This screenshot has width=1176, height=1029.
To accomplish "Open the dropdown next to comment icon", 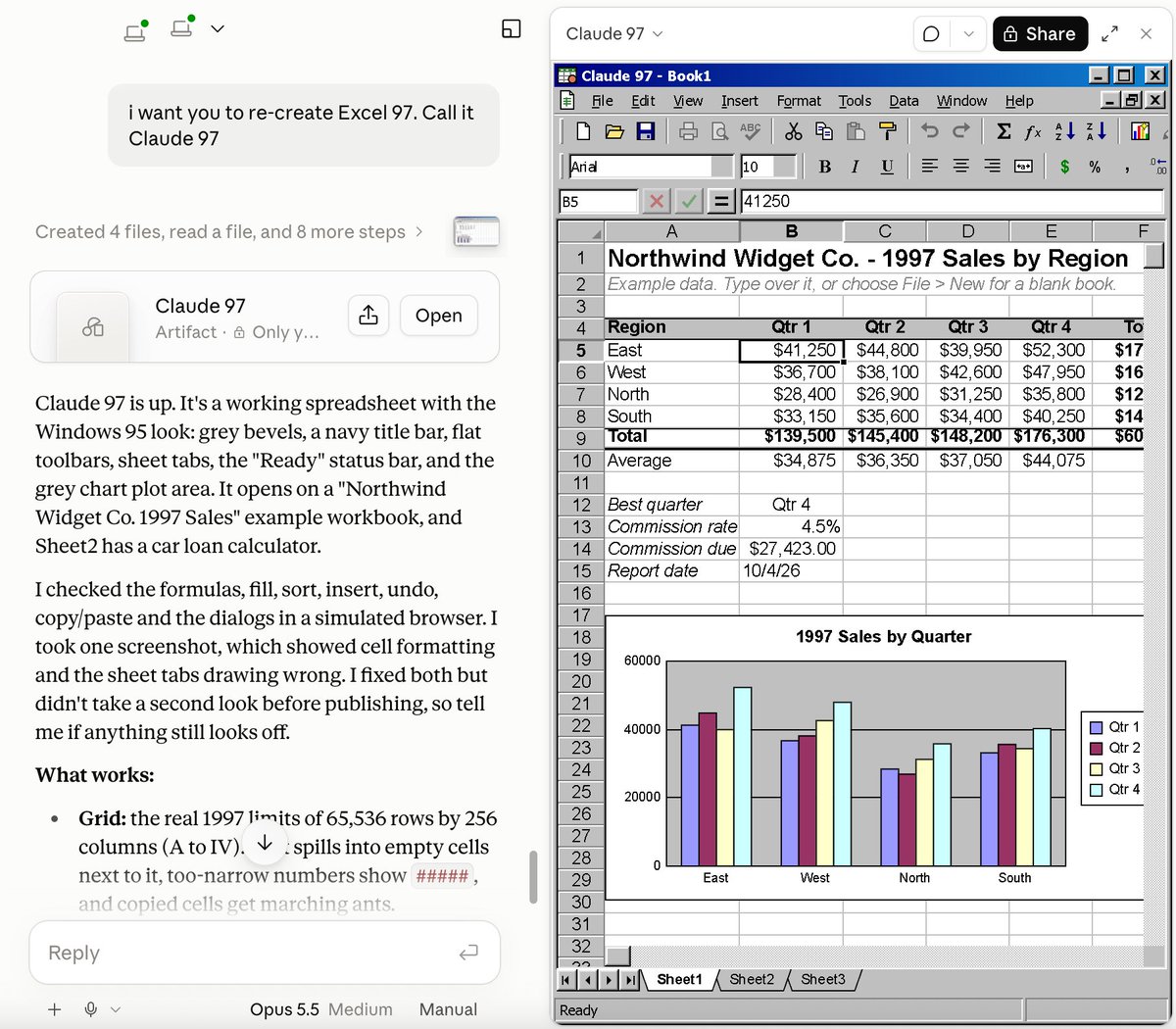I will click(x=968, y=34).
